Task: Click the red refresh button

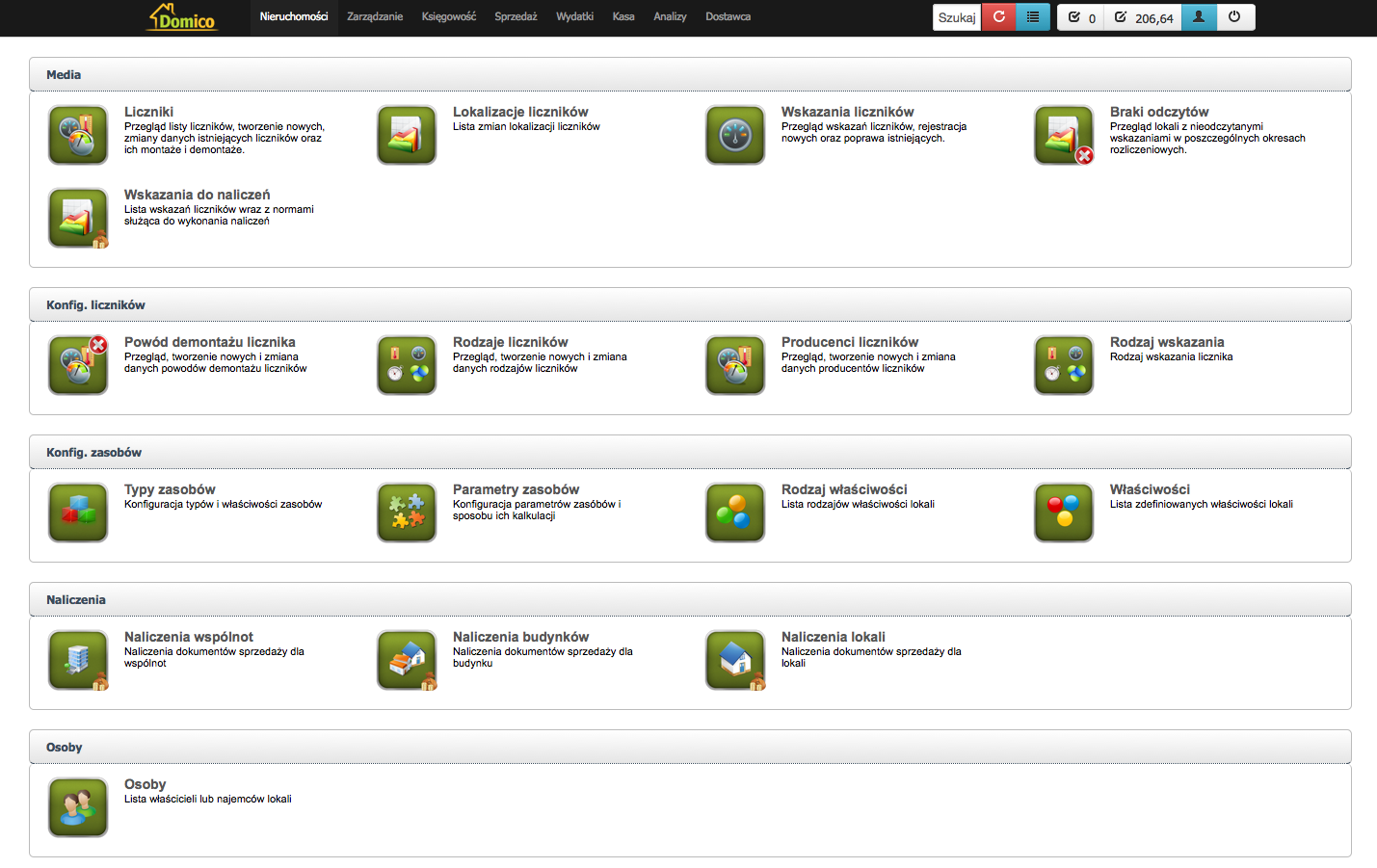Action: [x=999, y=17]
